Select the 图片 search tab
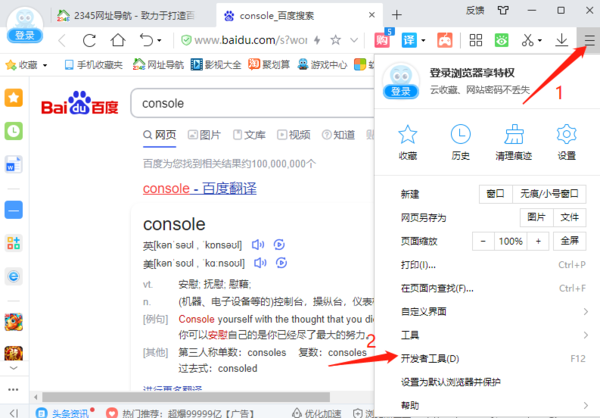The width and height of the screenshot is (600, 418). [x=204, y=135]
